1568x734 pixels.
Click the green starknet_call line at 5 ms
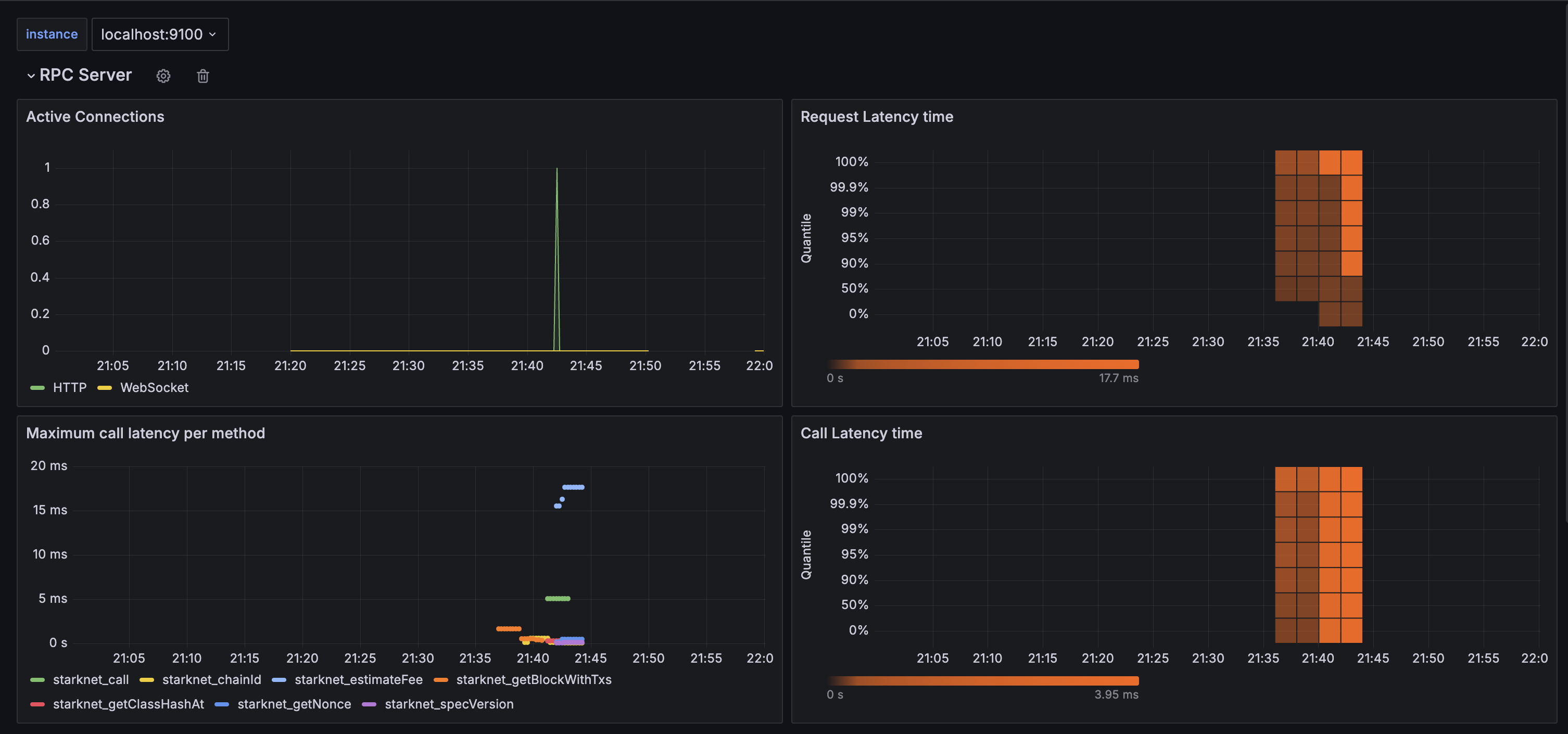(x=558, y=599)
